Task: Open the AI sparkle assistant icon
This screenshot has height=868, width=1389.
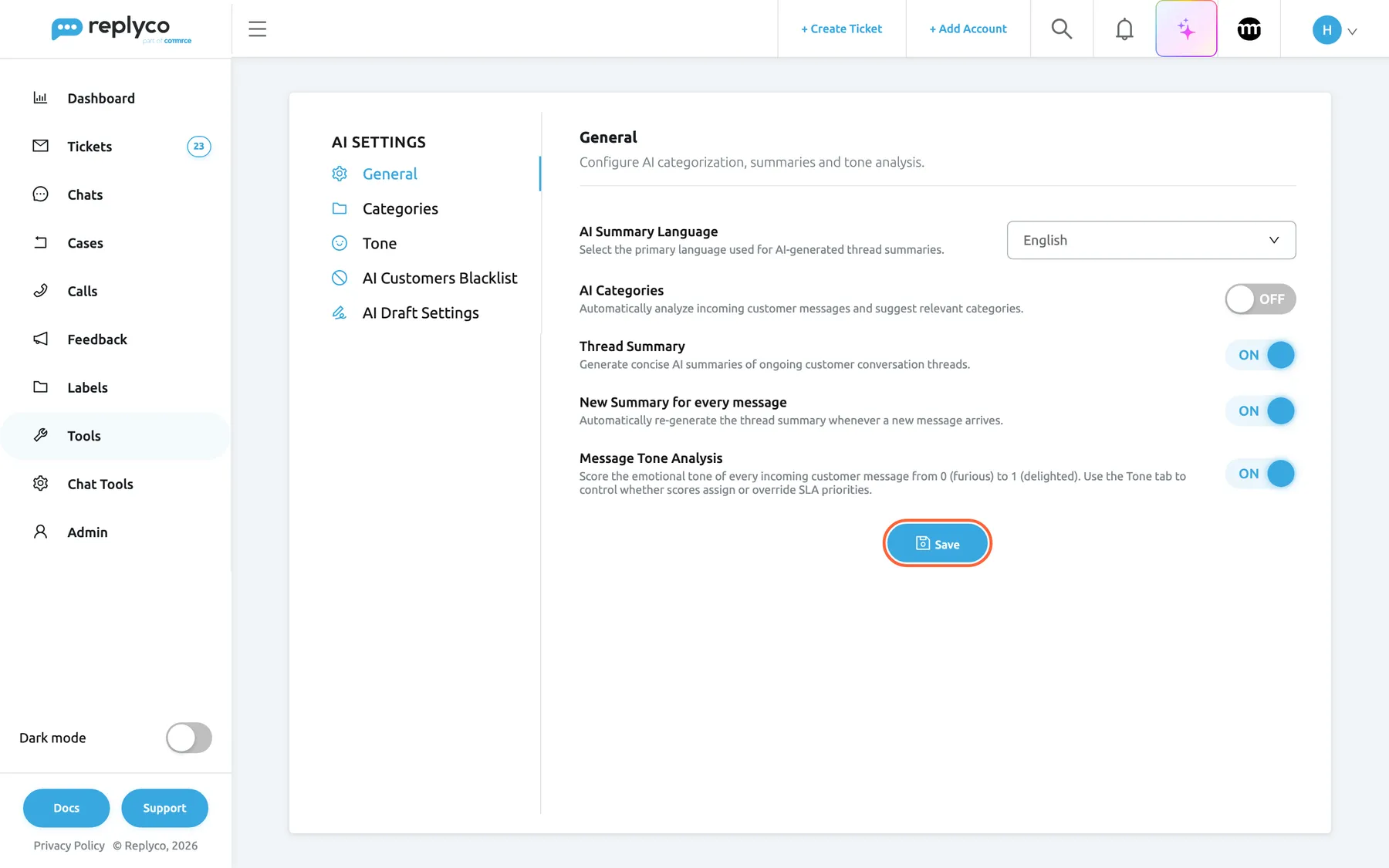Action: (1186, 29)
